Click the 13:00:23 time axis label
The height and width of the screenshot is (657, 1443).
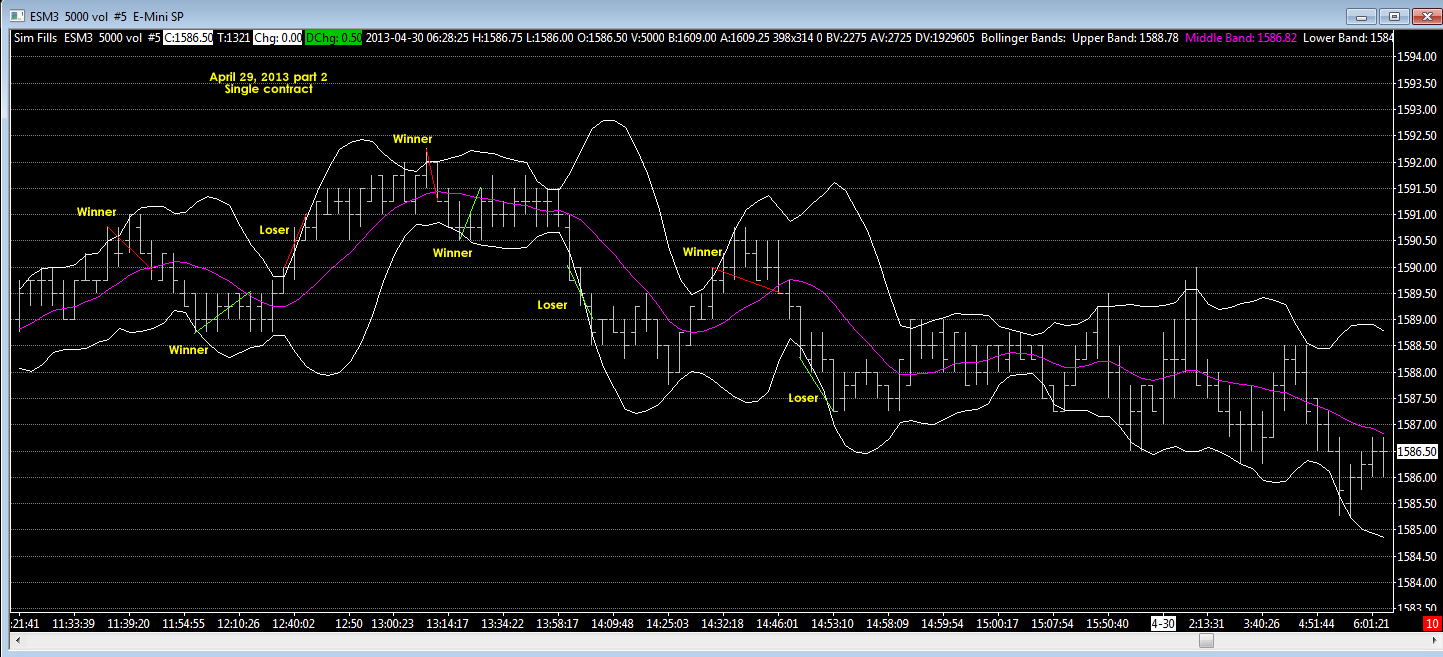tap(392, 623)
